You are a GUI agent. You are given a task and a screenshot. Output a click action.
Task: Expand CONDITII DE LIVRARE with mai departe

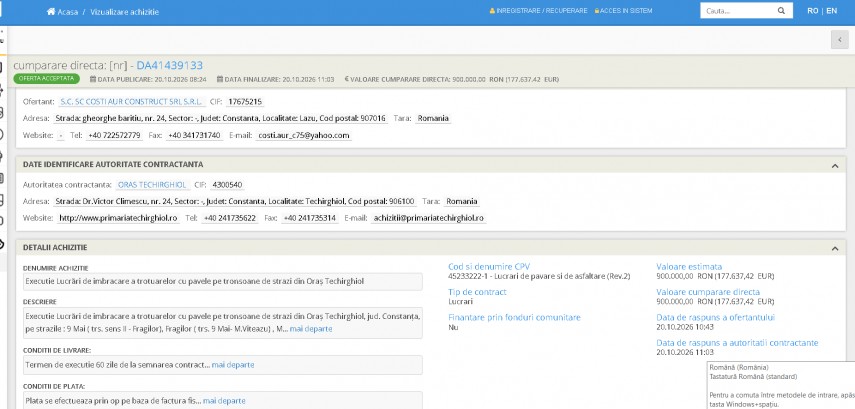[233, 365]
